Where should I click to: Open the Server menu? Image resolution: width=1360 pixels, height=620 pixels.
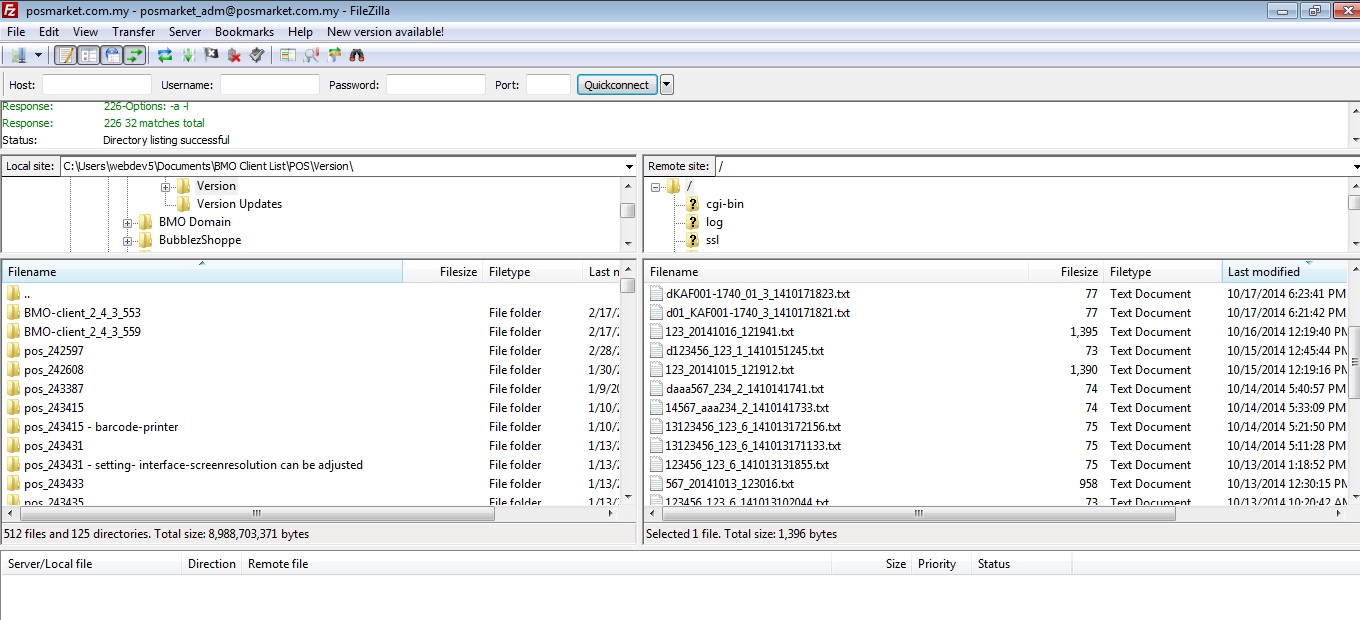185,32
